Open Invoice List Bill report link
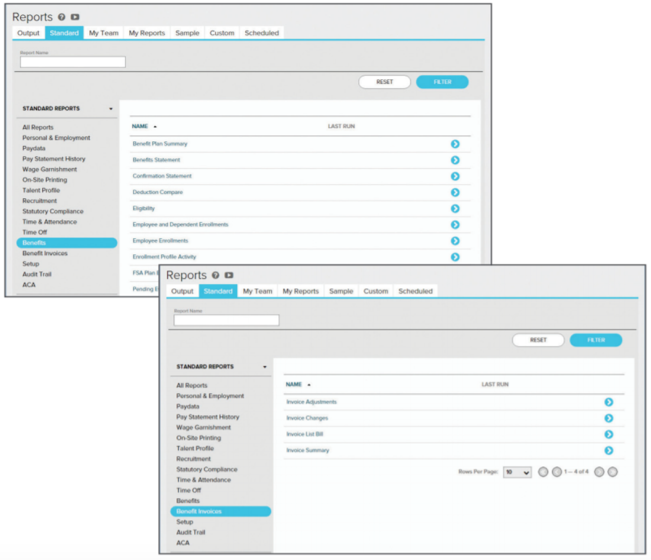Screen dimensions: 651x560 tap(305, 434)
